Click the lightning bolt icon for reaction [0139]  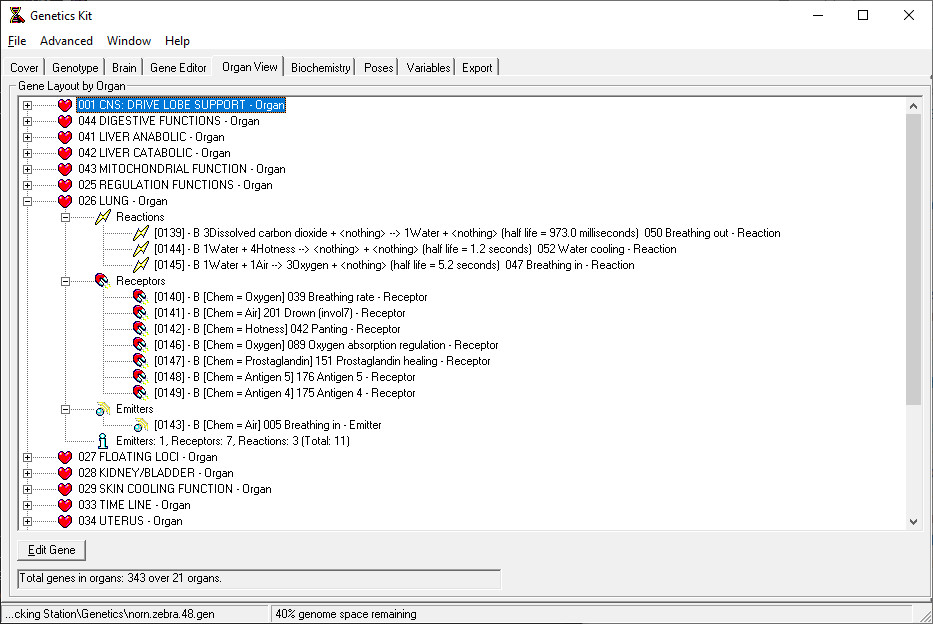[x=141, y=233]
